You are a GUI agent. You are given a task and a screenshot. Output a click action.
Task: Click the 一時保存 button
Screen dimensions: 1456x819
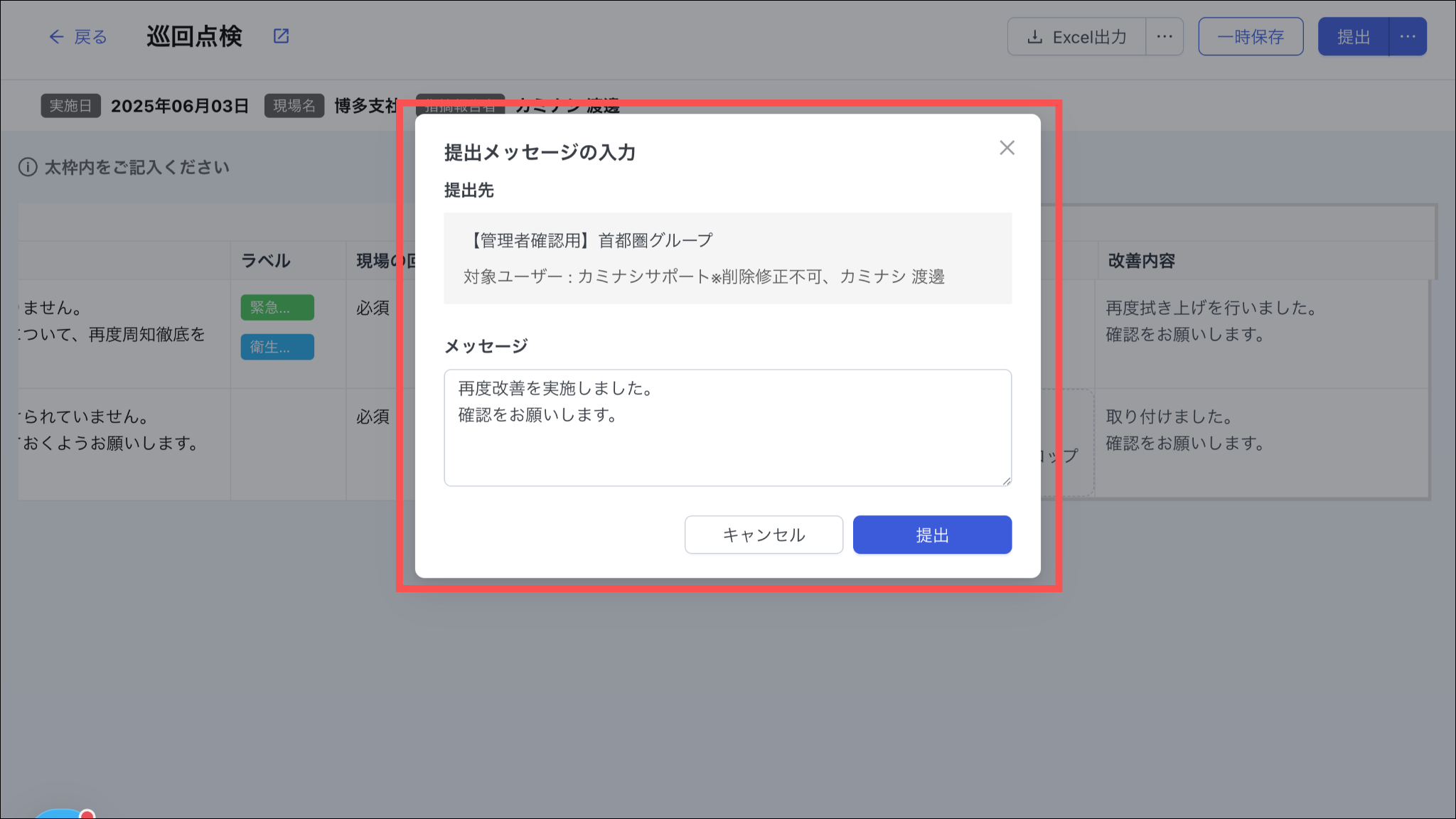[1251, 37]
